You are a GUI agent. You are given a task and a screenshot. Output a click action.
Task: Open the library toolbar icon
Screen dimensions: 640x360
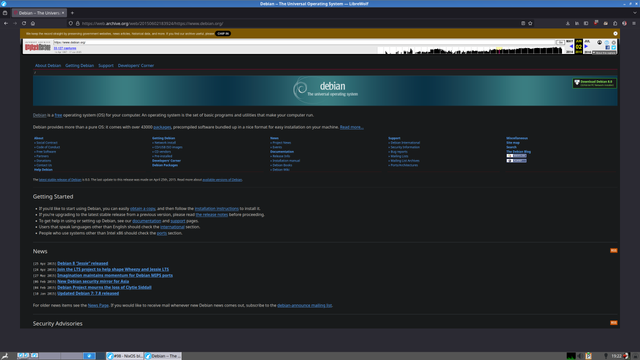577,23
